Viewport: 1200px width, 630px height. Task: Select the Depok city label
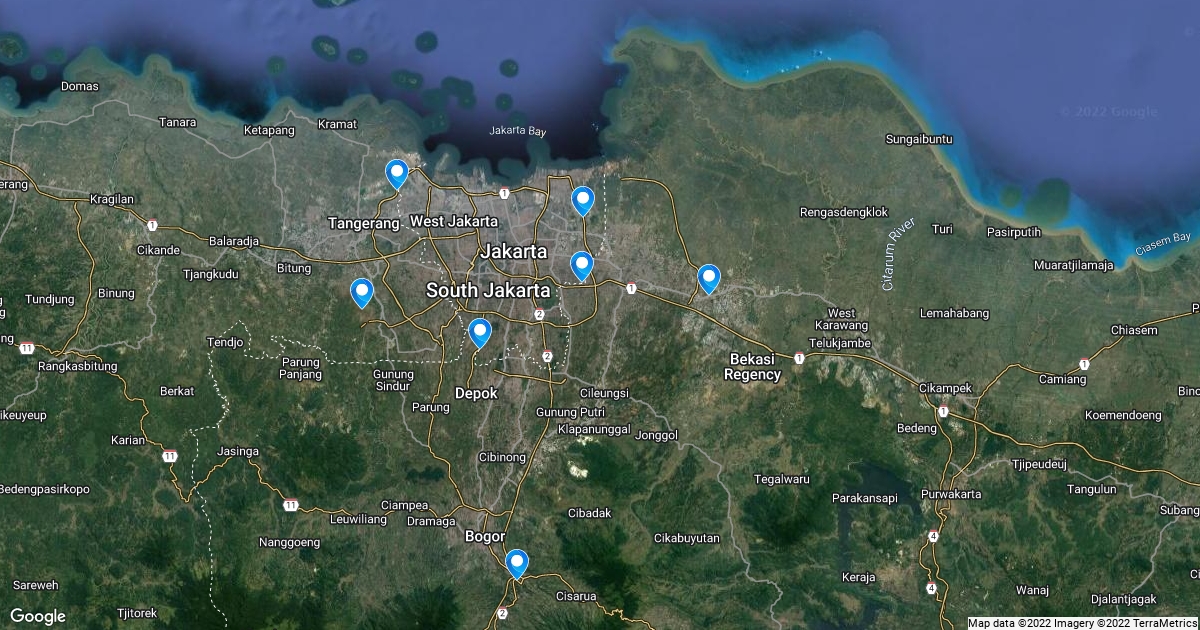coord(476,393)
